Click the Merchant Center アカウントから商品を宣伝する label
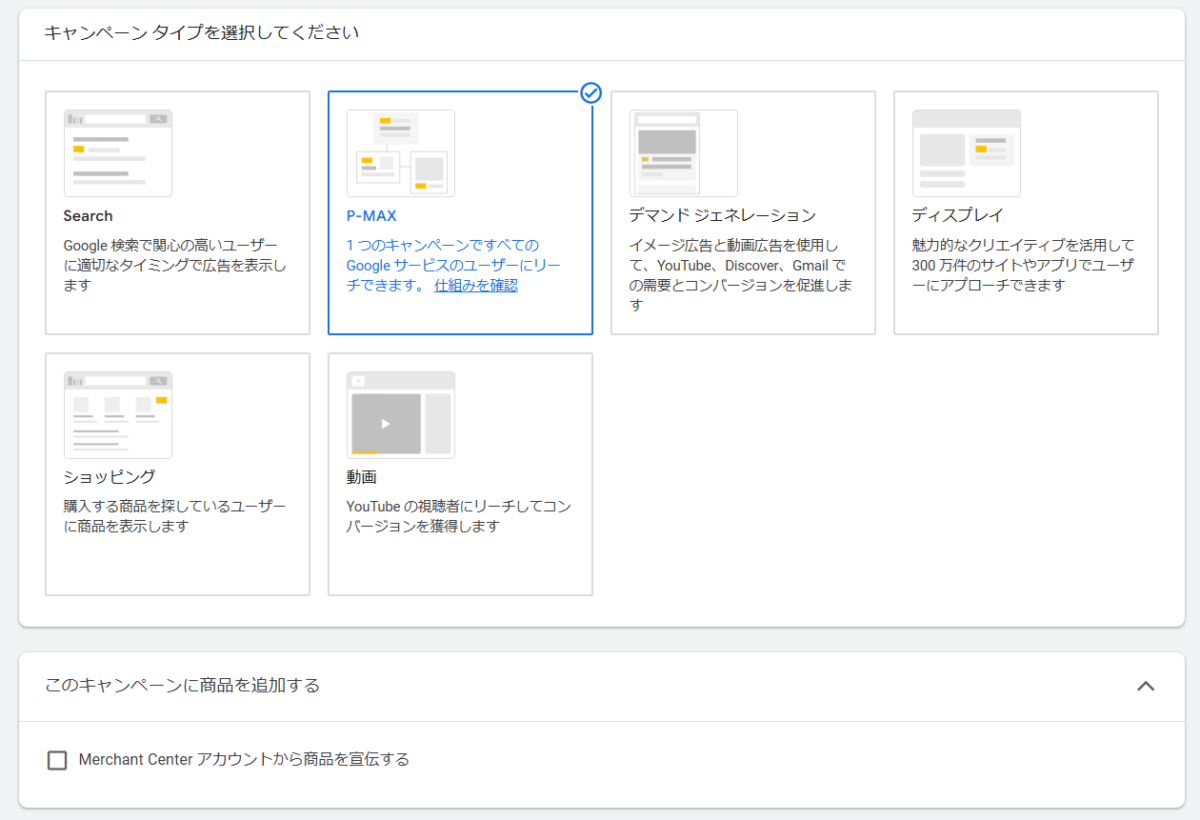 tap(245, 760)
